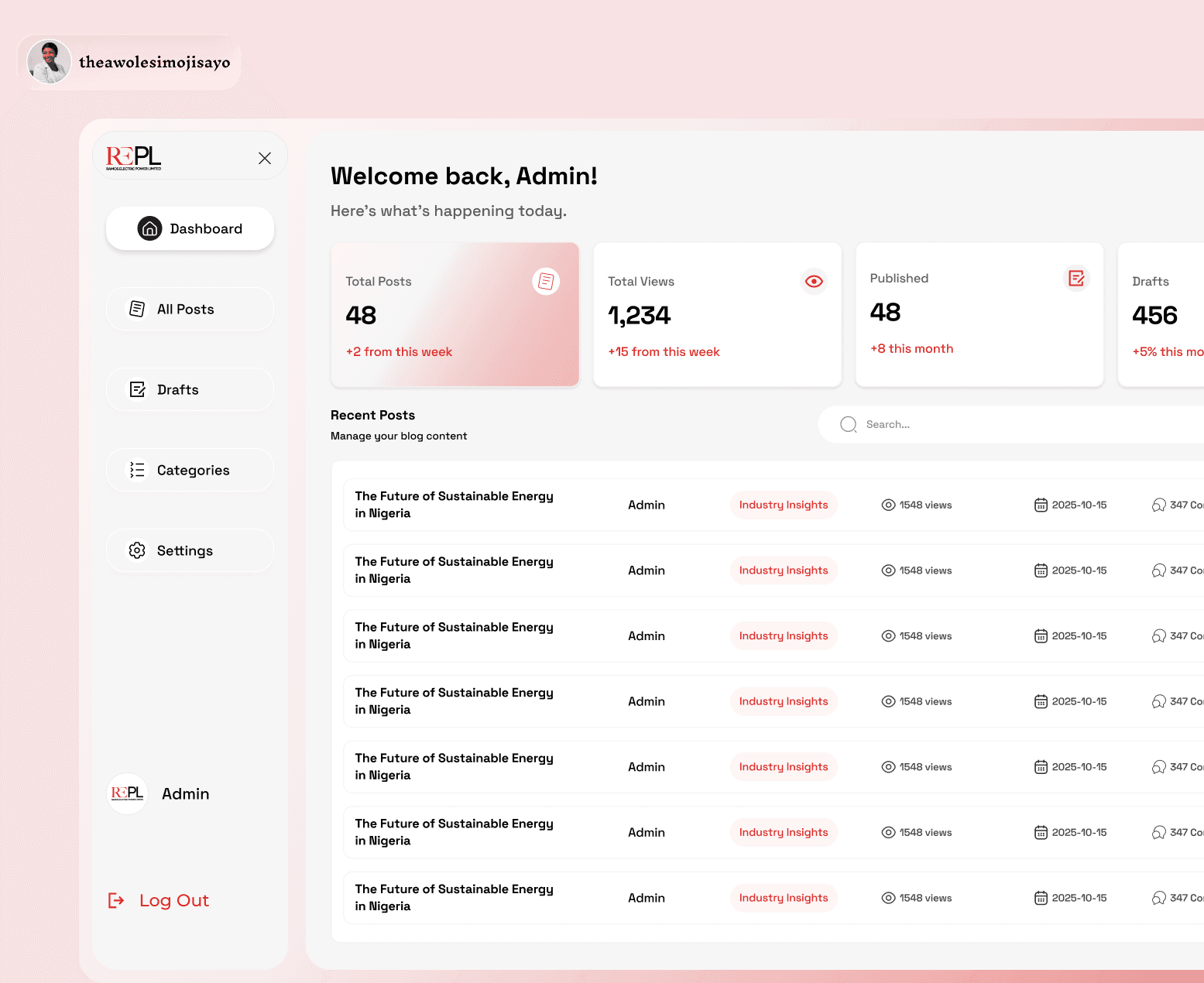Image resolution: width=1204 pixels, height=983 pixels.
Task: Click the search magnifier icon
Action: (849, 424)
